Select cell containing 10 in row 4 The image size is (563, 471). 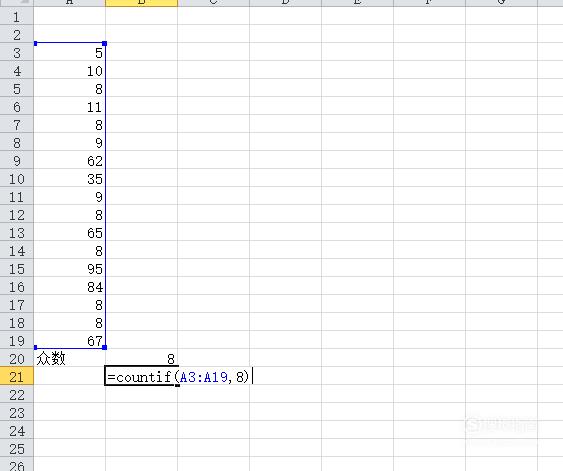pos(70,70)
